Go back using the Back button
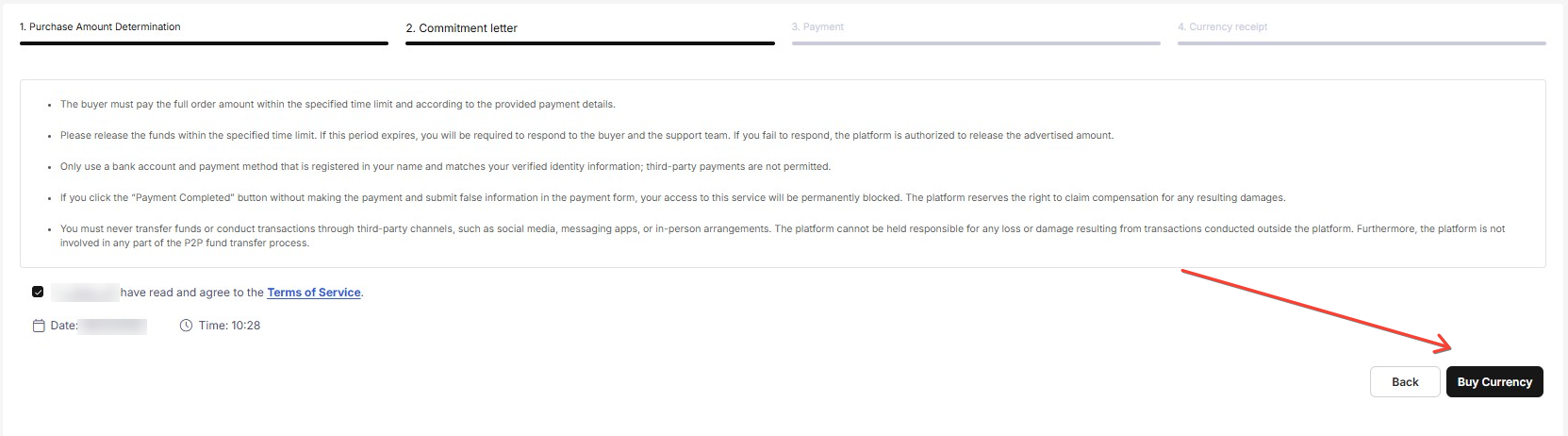The height and width of the screenshot is (436, 1568). [1405, 382]
